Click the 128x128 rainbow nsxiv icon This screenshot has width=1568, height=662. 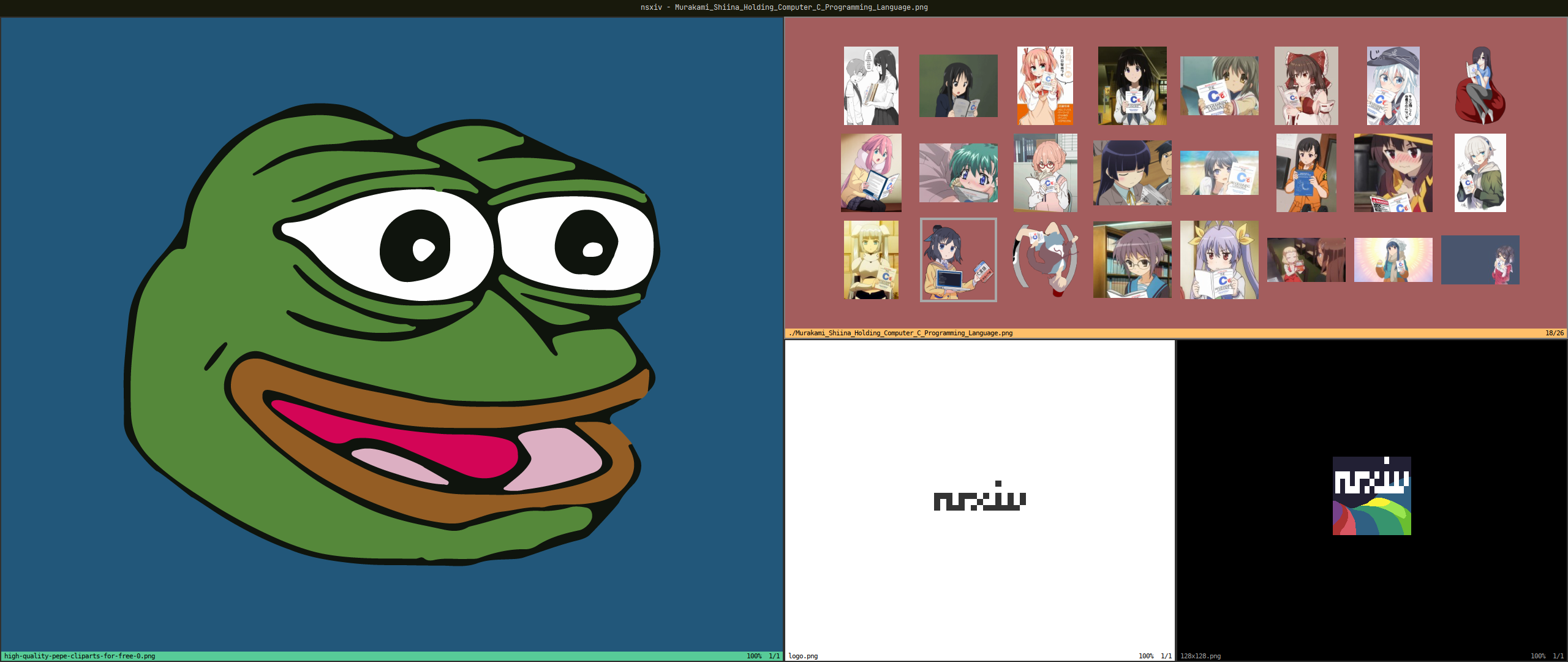coord(1371,496)
